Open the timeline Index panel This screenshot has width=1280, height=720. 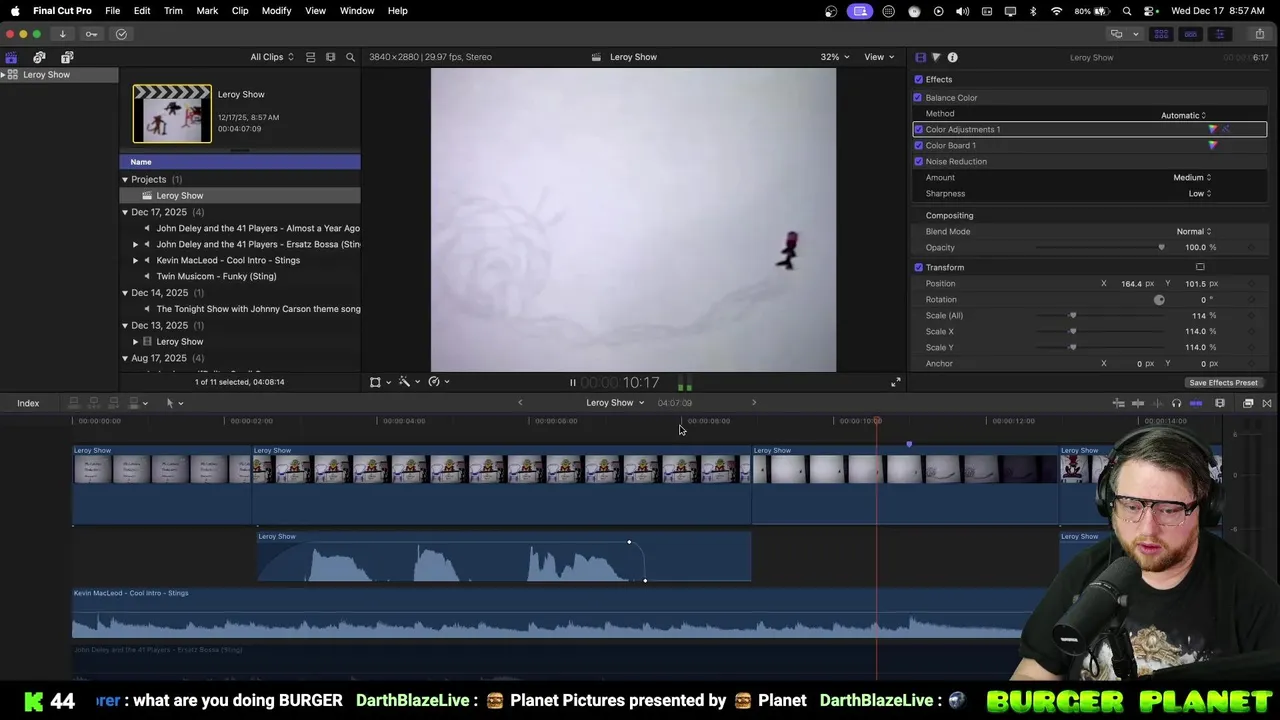click(x=28, y=403)
